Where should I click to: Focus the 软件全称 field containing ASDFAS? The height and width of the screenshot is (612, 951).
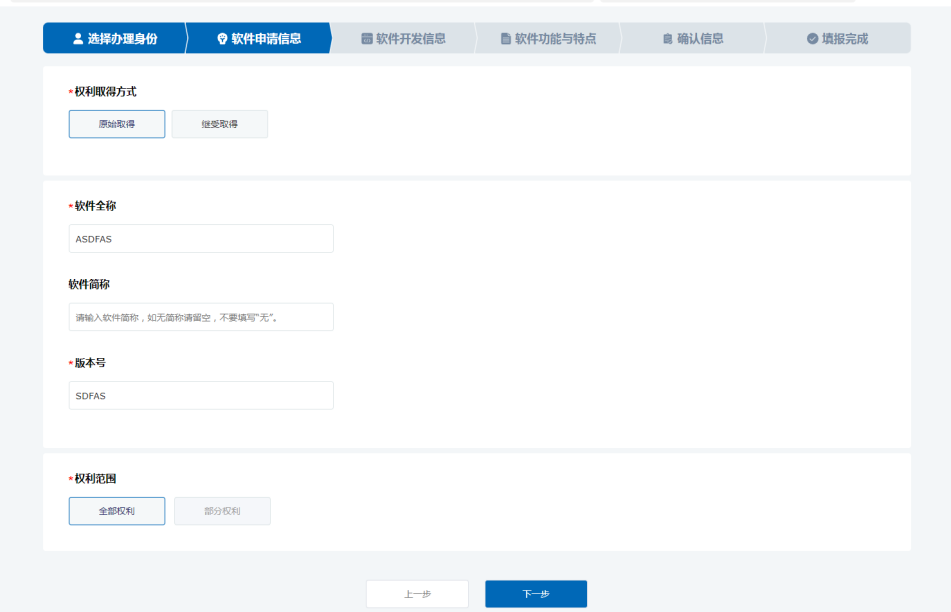(x=201, y=239)
